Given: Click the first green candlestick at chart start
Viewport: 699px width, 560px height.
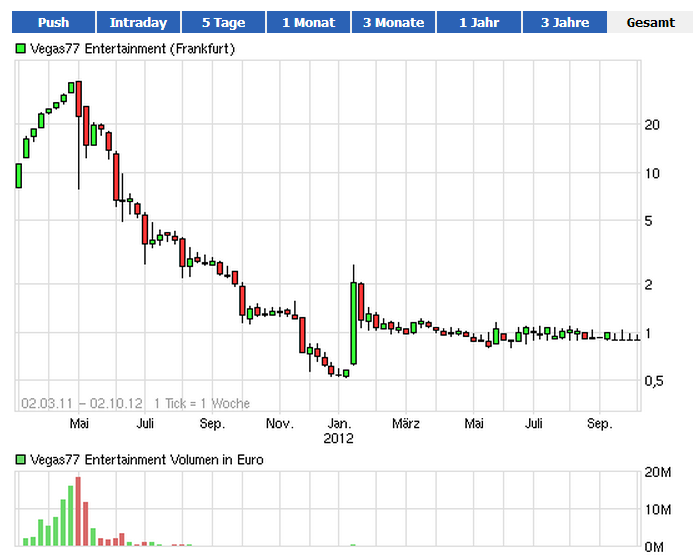Looking at the screenshot, I should (x=19, y=176).
